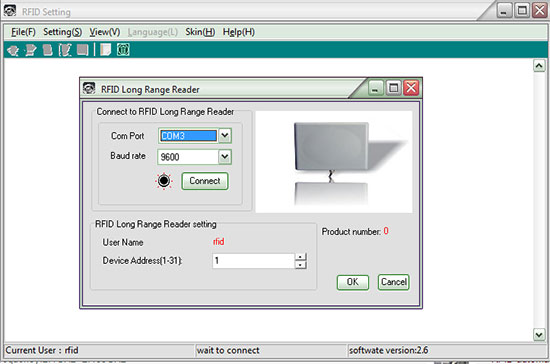Click the 'Product number:' label
This screenshot has height=364, width=550.
tap(351, 231)
